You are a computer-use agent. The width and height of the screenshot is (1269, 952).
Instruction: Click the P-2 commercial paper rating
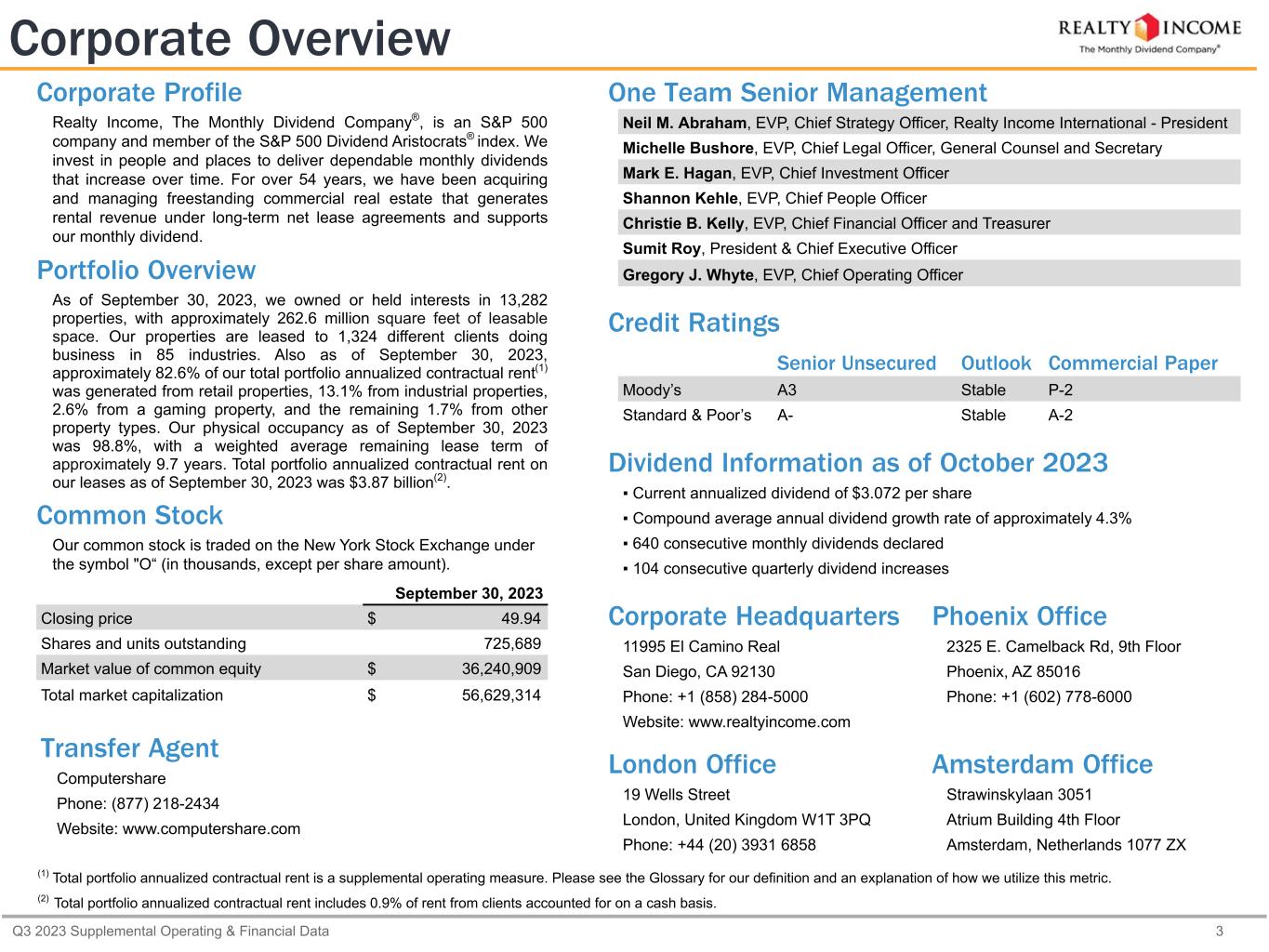(1061, 390)
